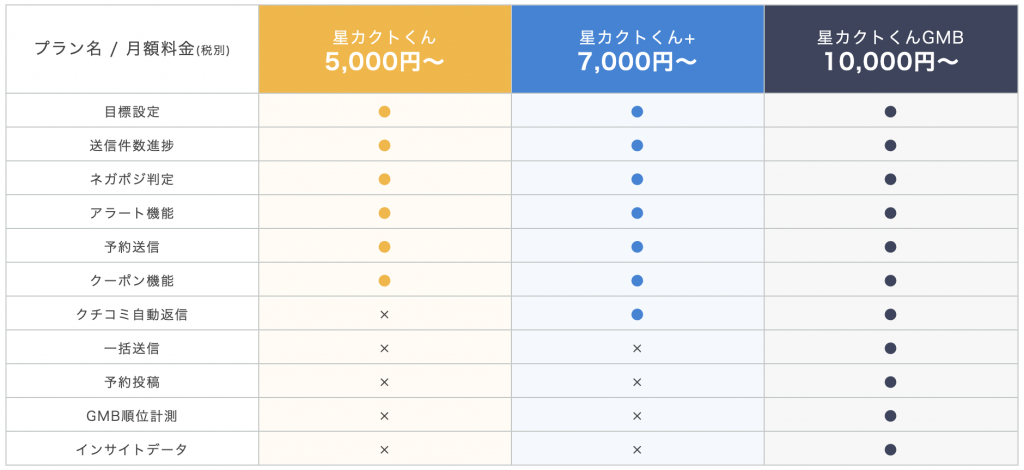Click the blue dot for ネガポジ判定
Viewport: 1024px width, 470px height.
pyautogui.click(x=637, y=179)
